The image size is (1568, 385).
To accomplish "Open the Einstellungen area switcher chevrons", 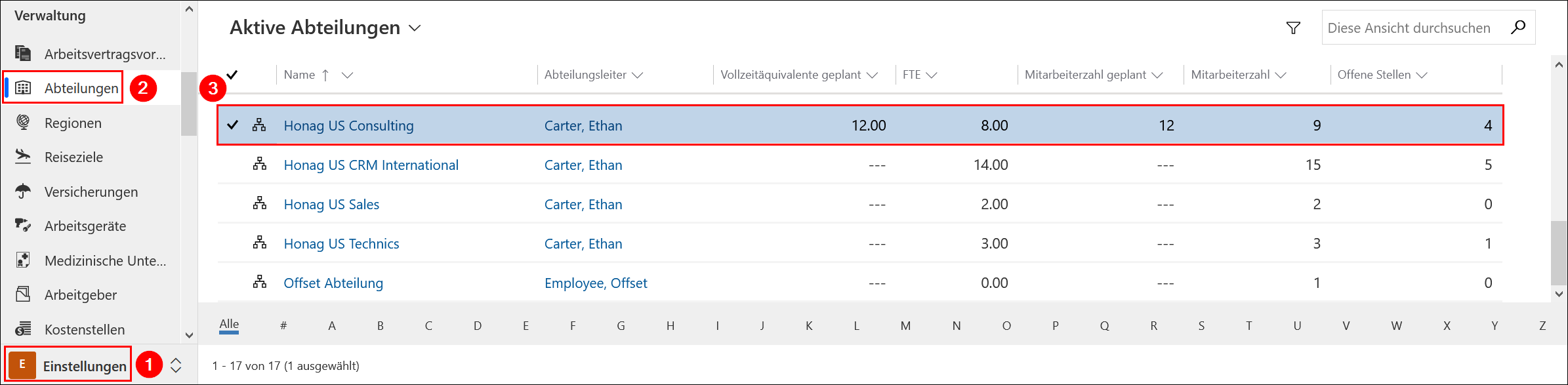I will pyautogui.click(x=176, y=365).
